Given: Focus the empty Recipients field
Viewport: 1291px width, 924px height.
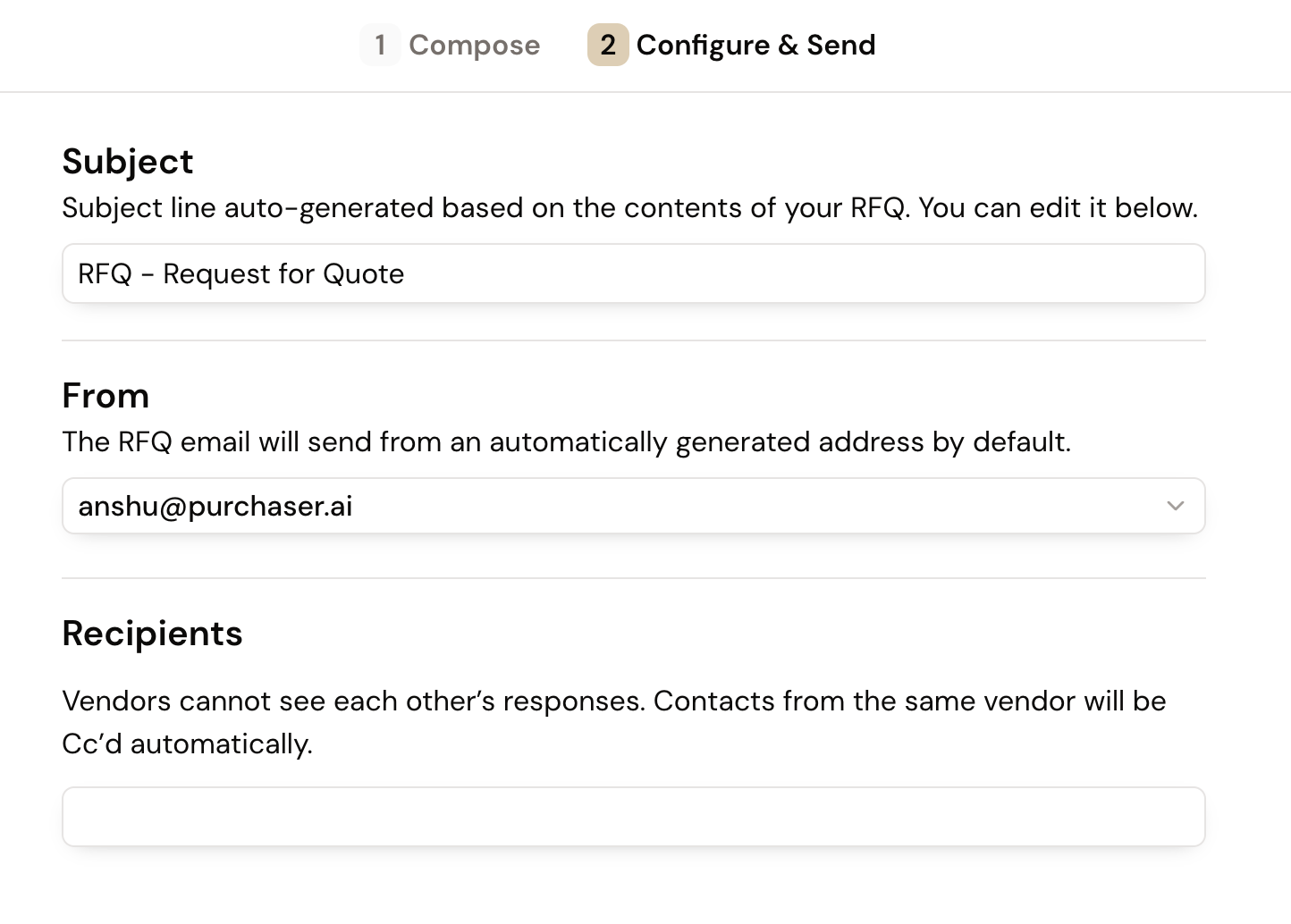Looking at the screenshot, I should 633,816.
